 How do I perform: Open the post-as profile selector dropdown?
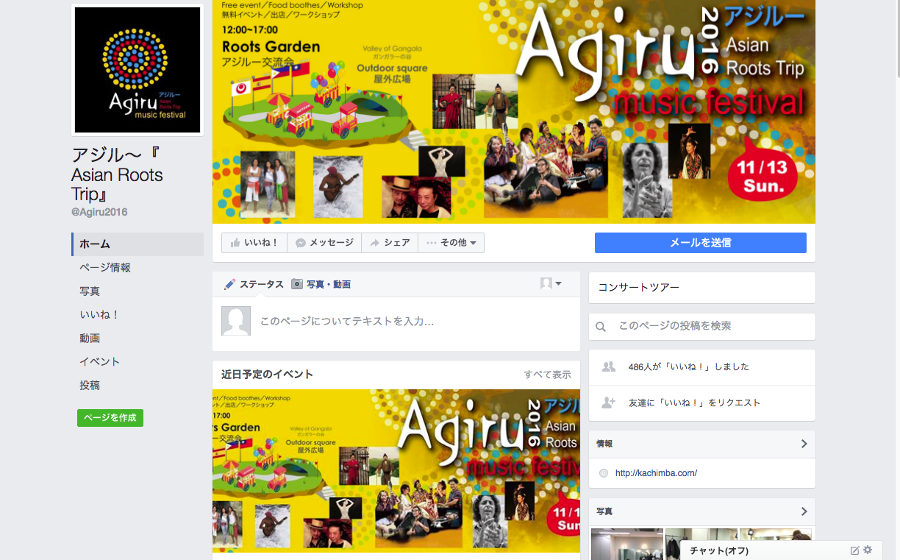click(550, 283)
